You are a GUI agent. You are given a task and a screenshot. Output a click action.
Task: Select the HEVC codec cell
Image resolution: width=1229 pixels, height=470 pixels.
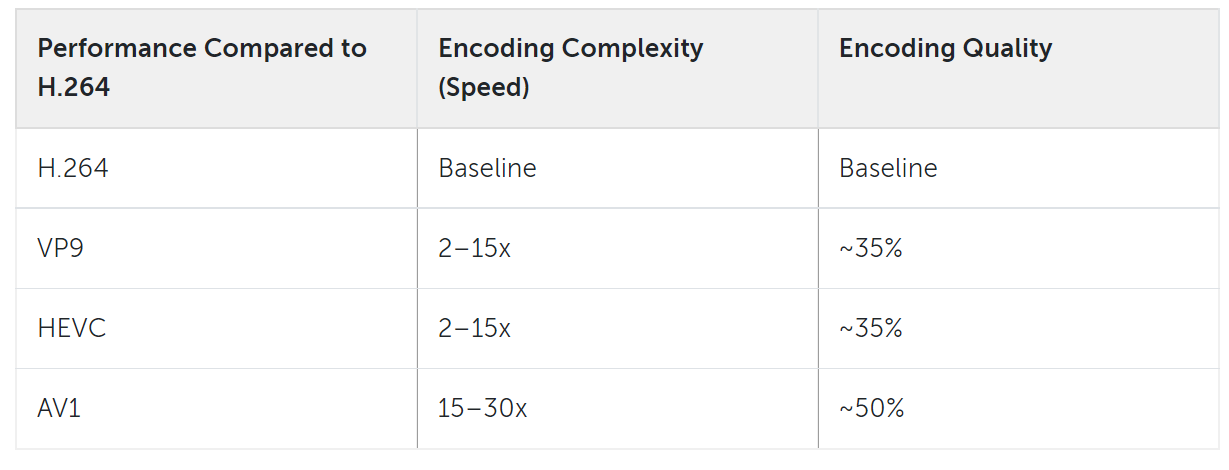click(x=72, y=328)
